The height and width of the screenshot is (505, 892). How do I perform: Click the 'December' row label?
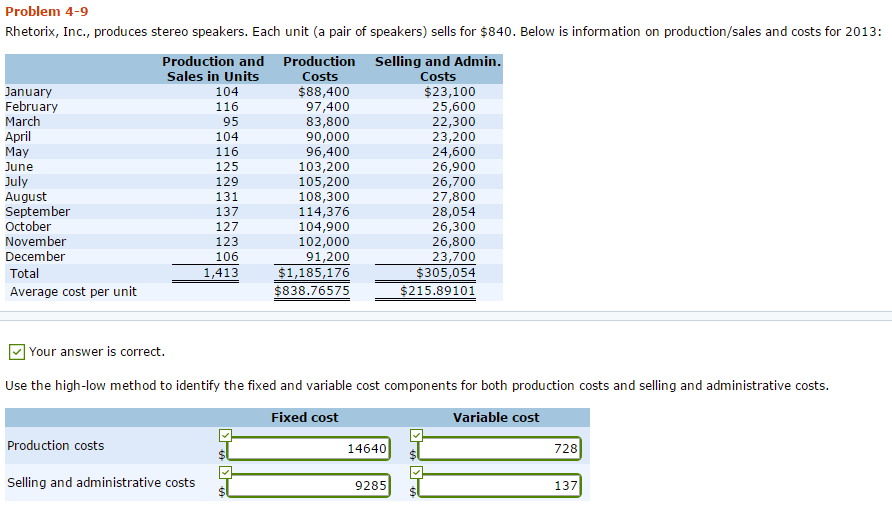coord(35,256)
